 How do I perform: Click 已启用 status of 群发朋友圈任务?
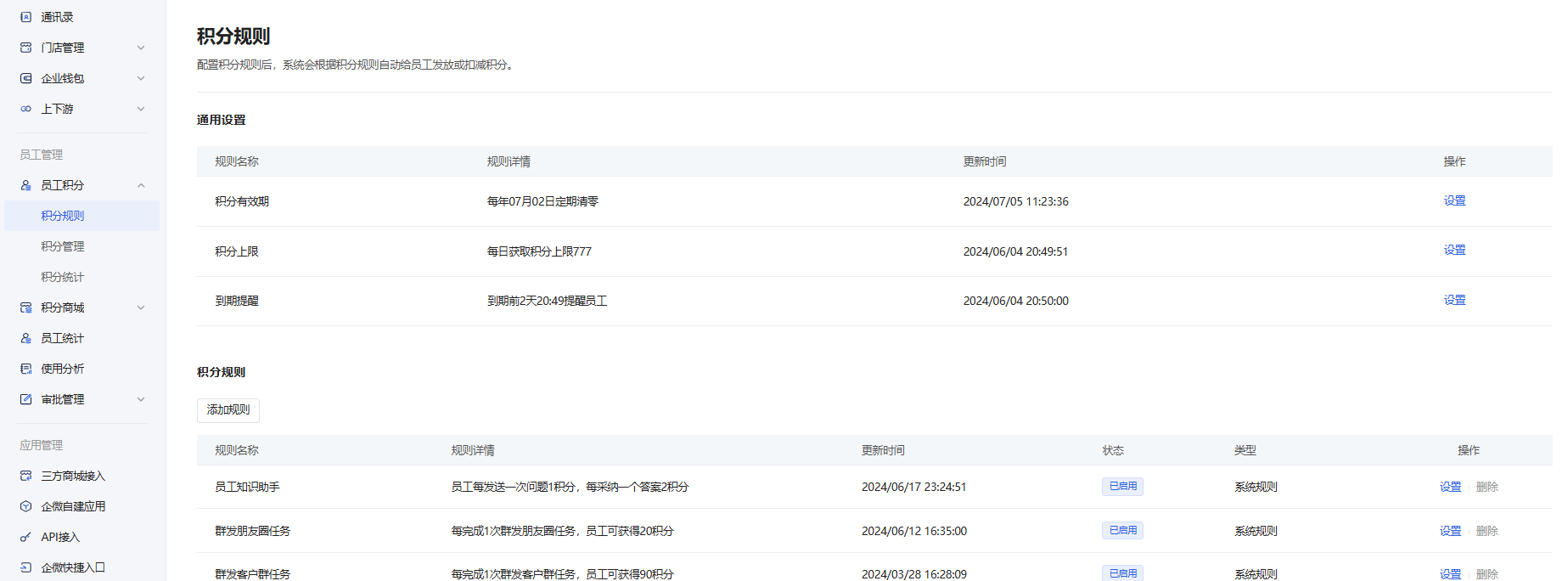click(x=1122, y=531)
